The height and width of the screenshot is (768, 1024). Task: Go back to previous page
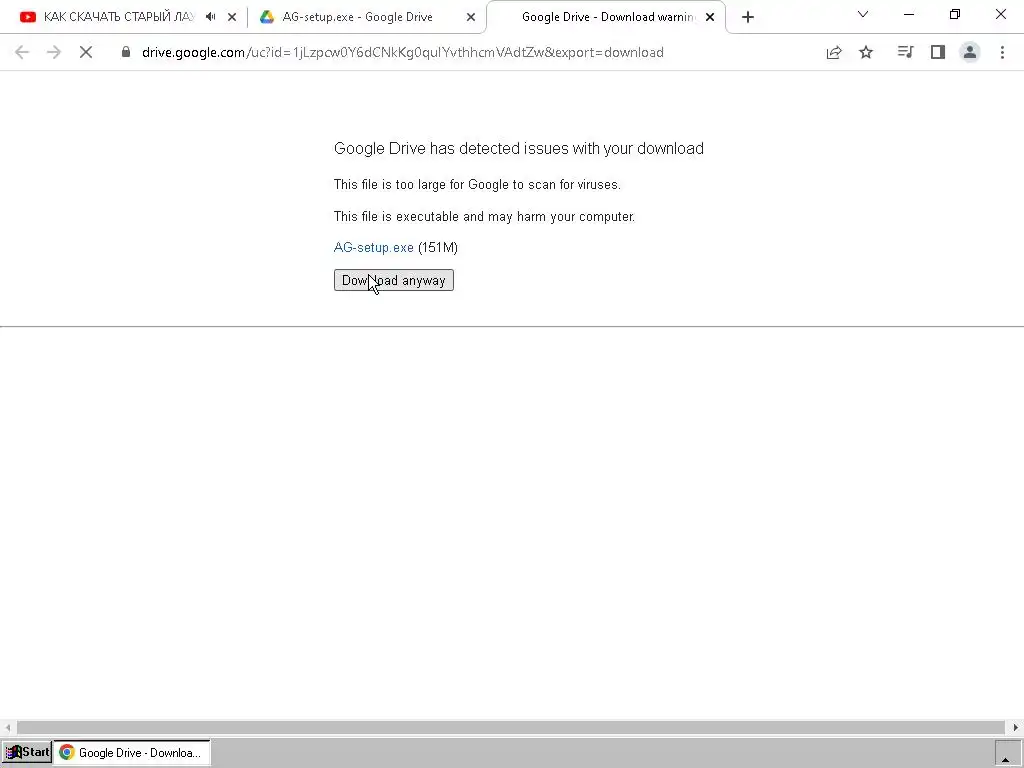tap(22, 52)
